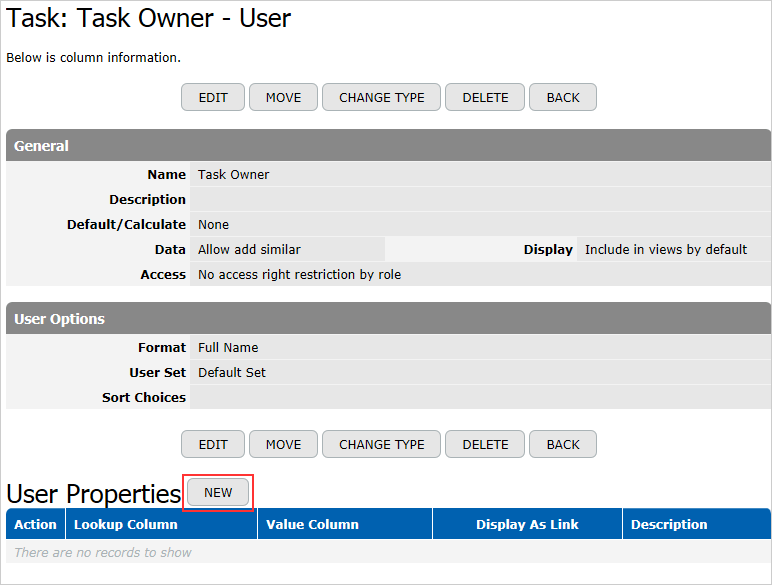The height and width of the screenshot is (585, 772).
Task: Click the Data label in General section
Action: tap(170, 250)
